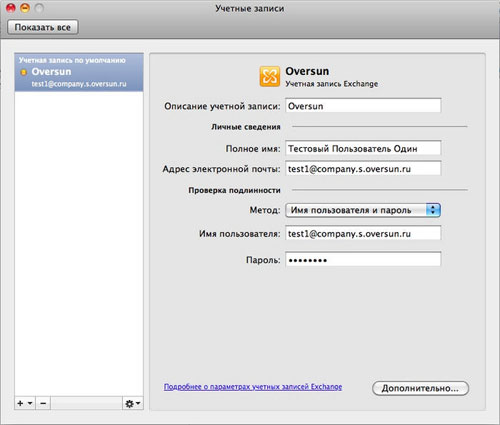This screenshot has width=500, height=425.
Task: Click the yellow minimize window button
Action: (25, 8)
